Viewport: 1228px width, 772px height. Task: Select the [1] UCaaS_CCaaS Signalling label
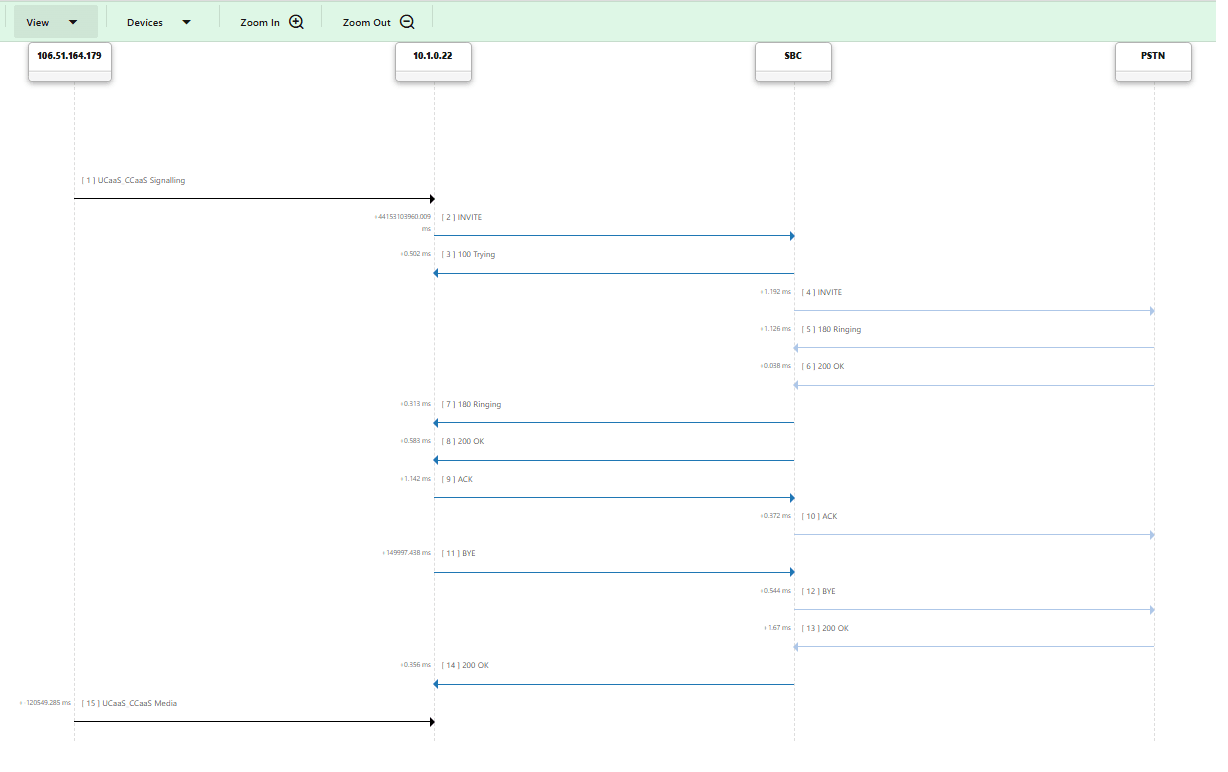[x=134, y=180]
